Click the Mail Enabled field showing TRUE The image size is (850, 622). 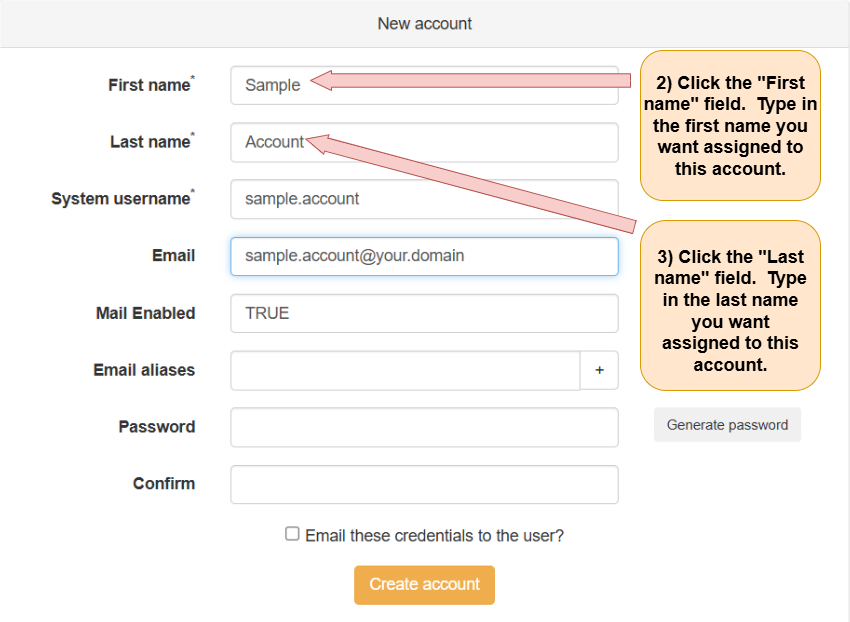coord(424,313)
